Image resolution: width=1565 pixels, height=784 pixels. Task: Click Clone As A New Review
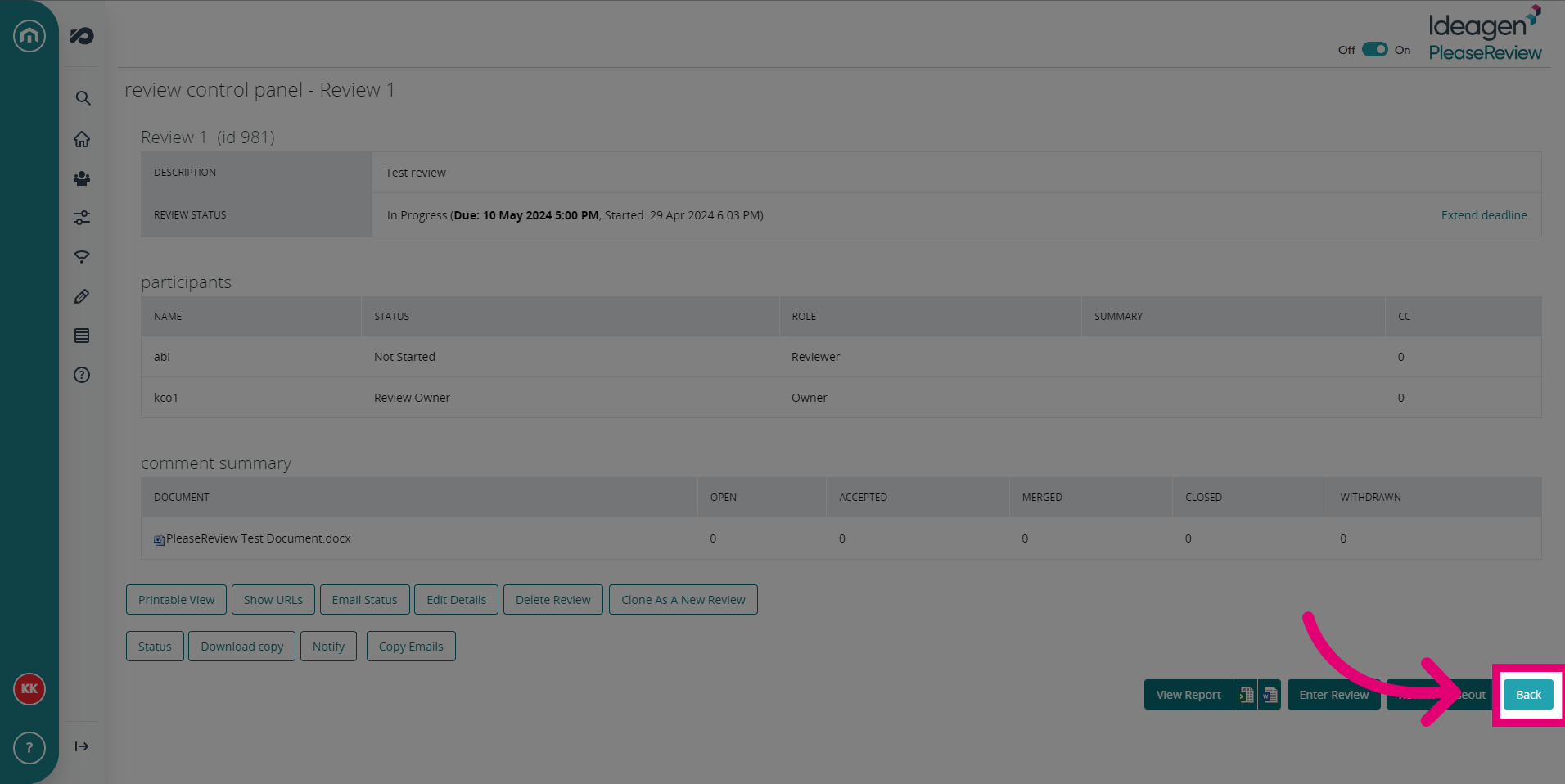(683, 600)
